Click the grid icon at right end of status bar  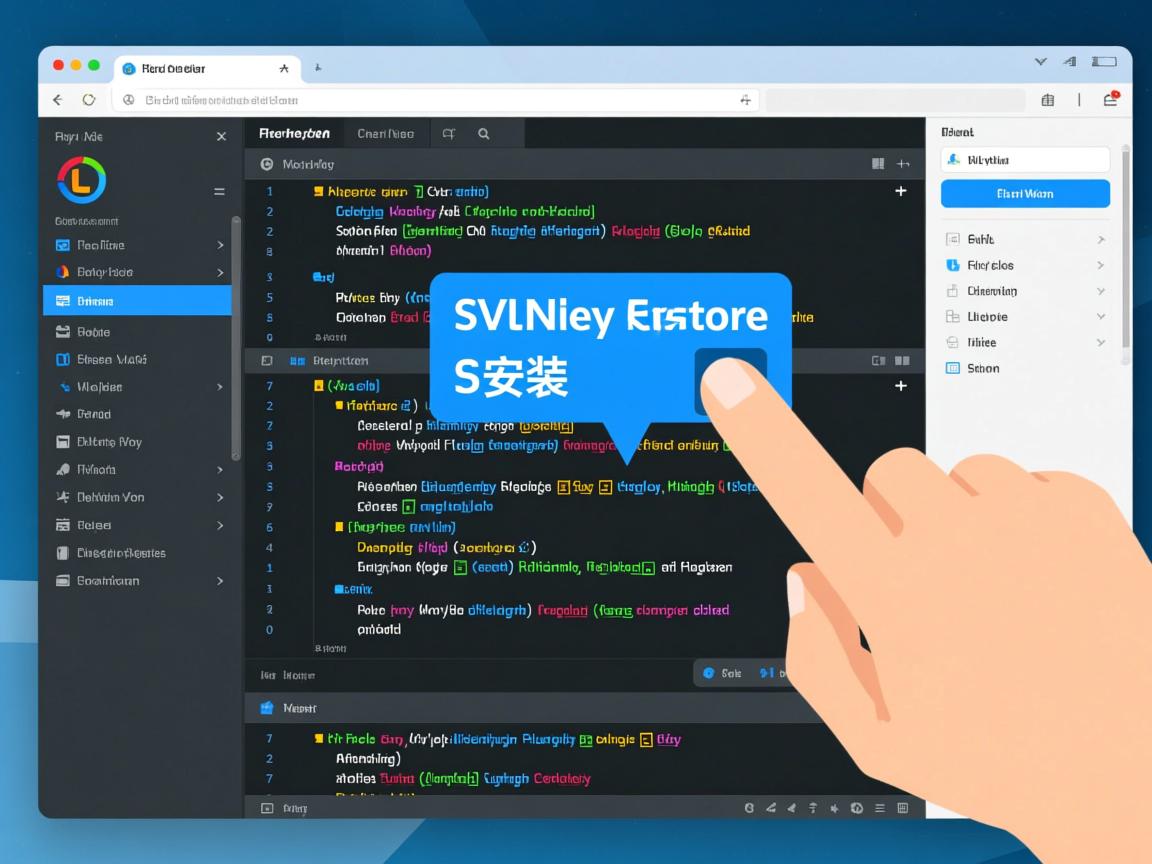click(903, 808)
